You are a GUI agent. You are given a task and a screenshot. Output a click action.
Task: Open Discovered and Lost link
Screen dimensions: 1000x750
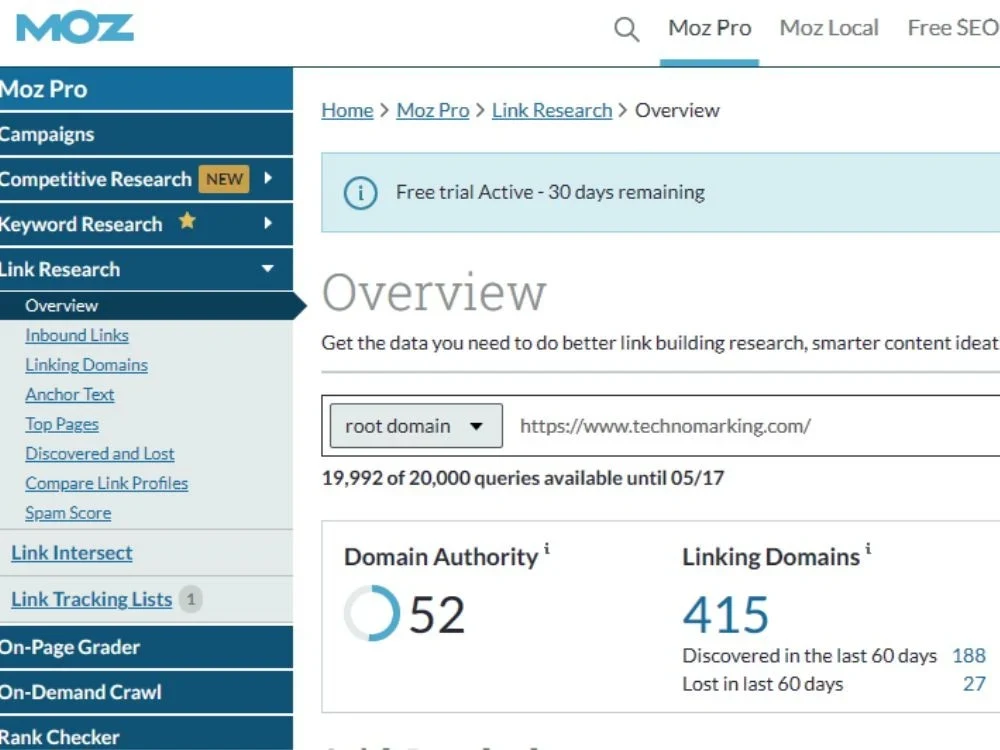[x=100, y=453]
